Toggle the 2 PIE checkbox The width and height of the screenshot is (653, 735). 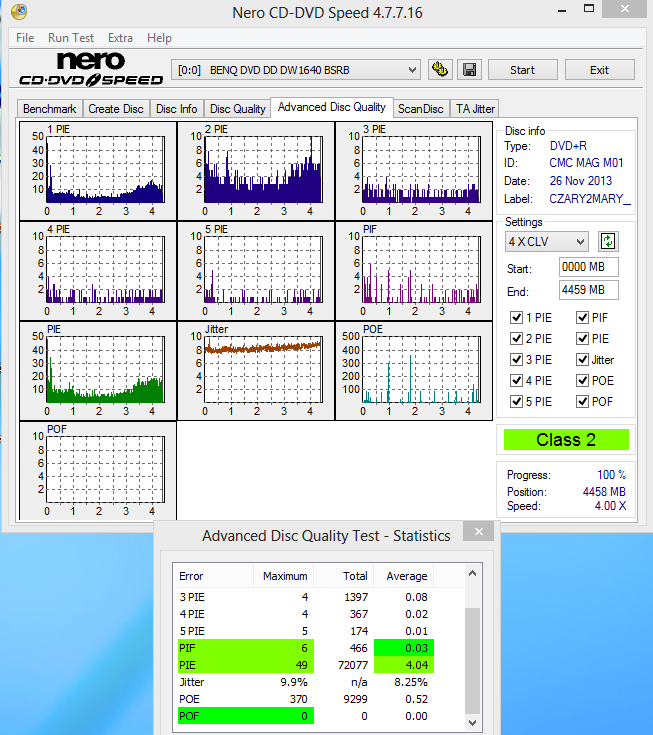point(516,338)
